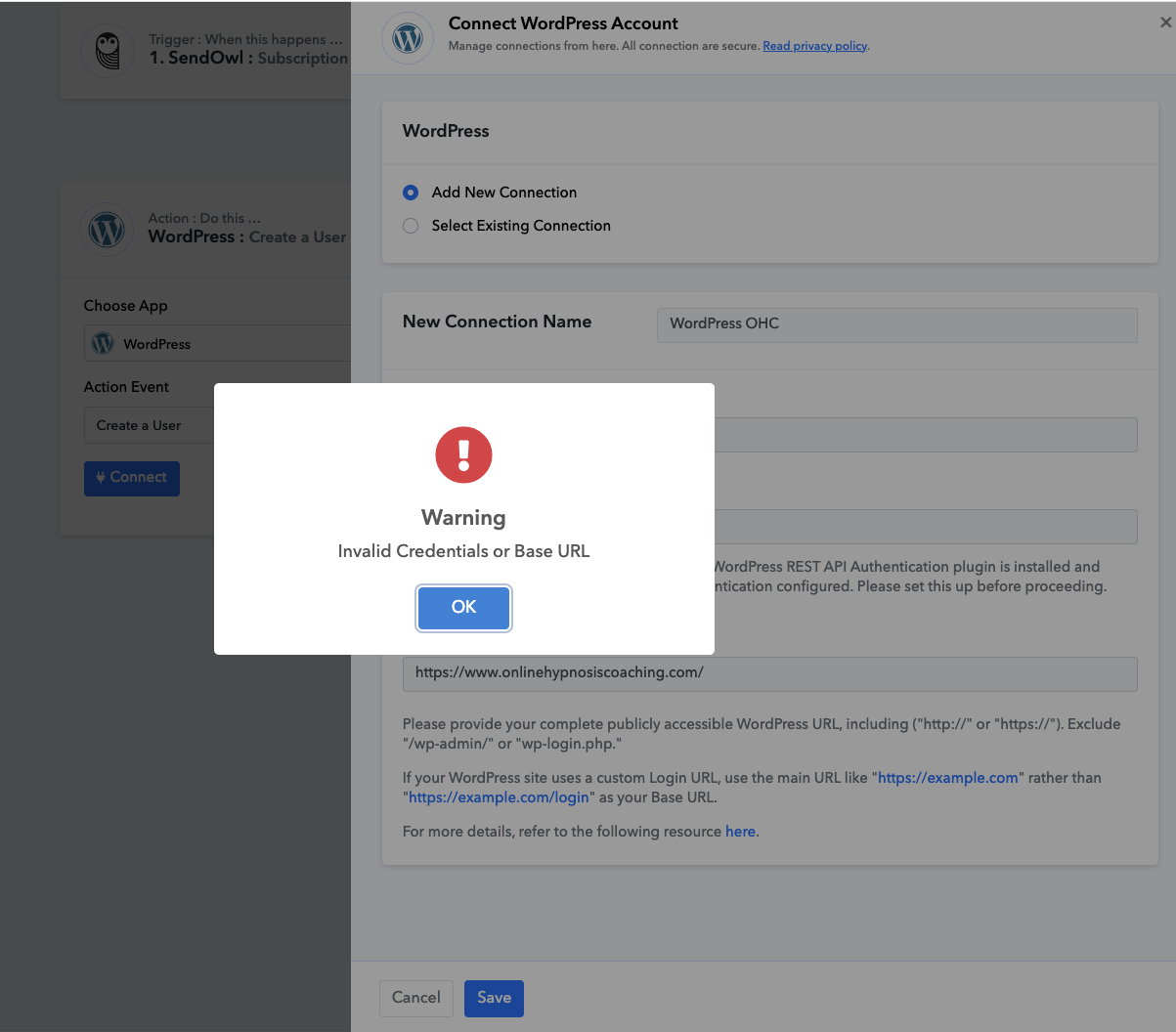Click the New Connection Name input field
1176x1032 pixels.
896,324
